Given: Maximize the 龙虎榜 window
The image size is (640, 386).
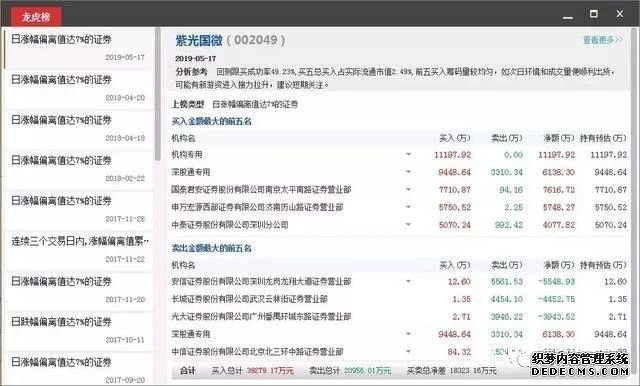Looking at the screenshot, I should 594,14.
